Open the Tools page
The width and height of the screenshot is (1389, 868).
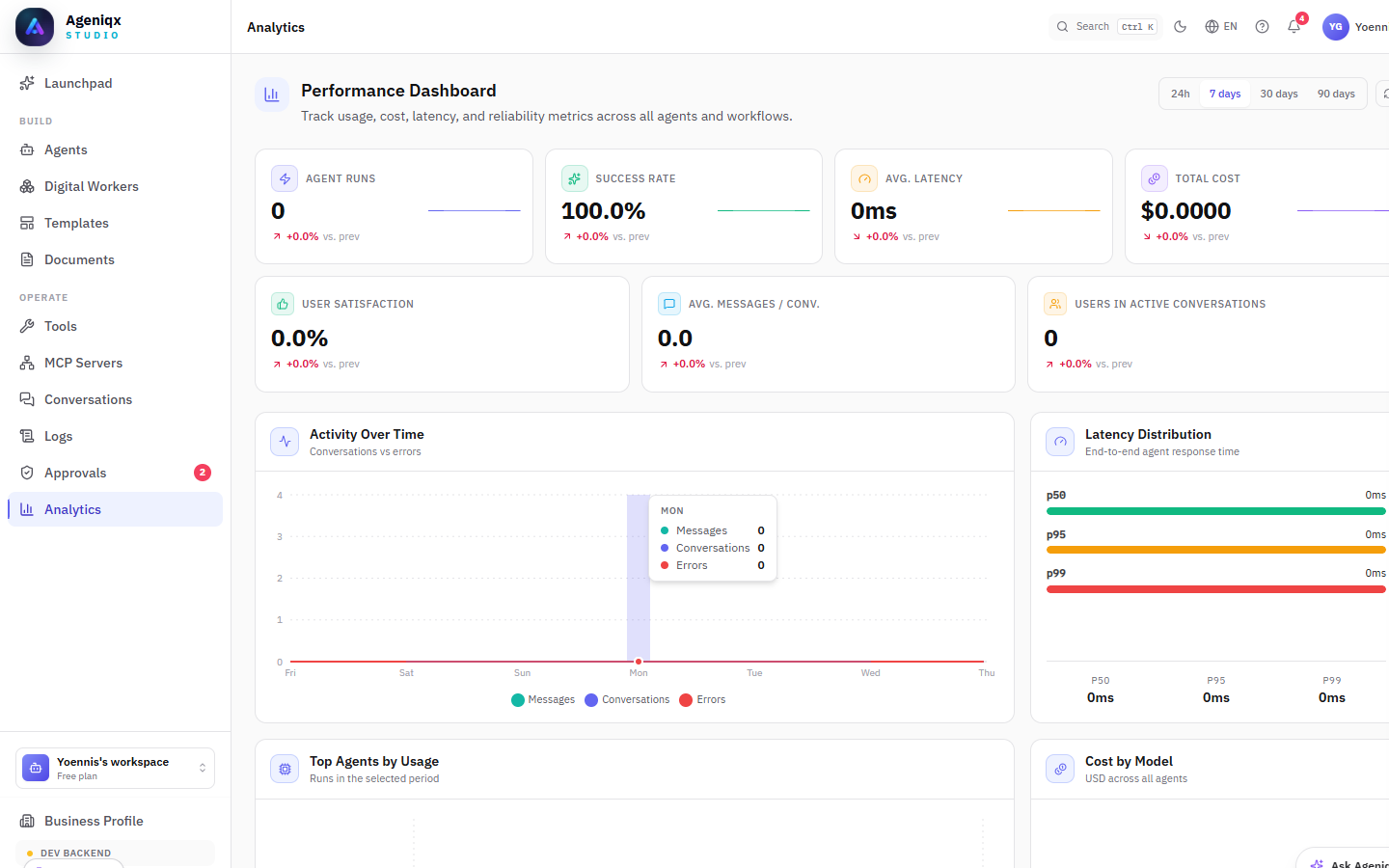[x=115, y=326]
